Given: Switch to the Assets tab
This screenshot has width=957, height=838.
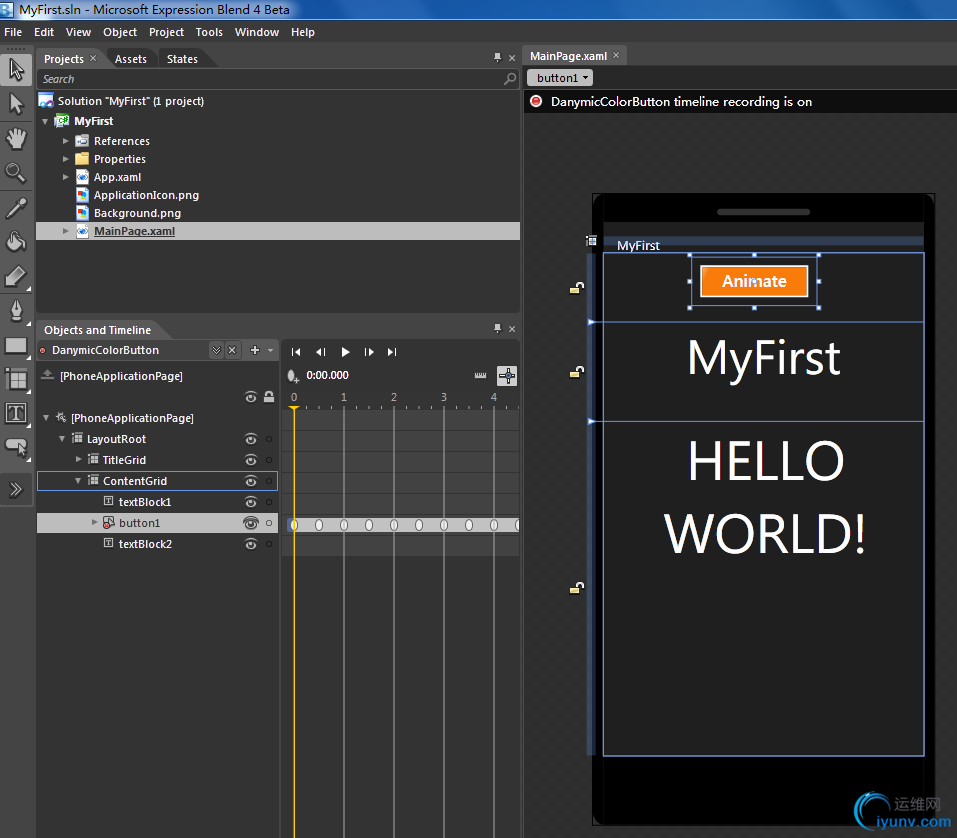Looking at the screenshot, I should (x=131, y=59).
